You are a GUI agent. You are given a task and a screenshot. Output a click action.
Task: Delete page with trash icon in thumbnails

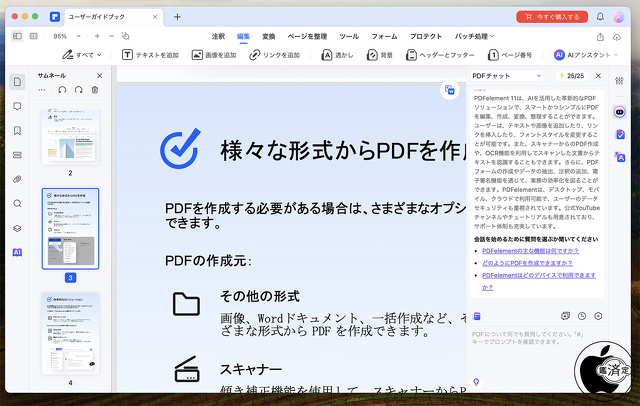point(95,90)
